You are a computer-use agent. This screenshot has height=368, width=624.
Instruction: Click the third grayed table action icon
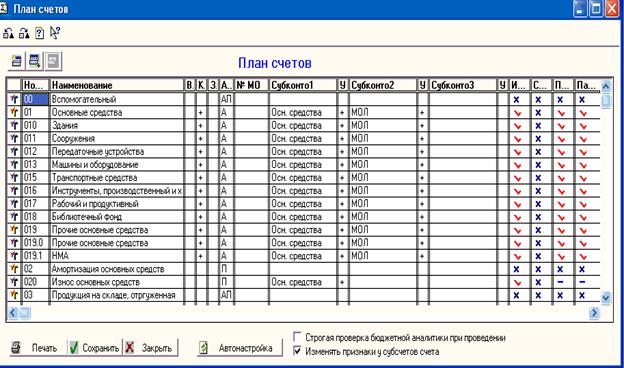(53, 61)
